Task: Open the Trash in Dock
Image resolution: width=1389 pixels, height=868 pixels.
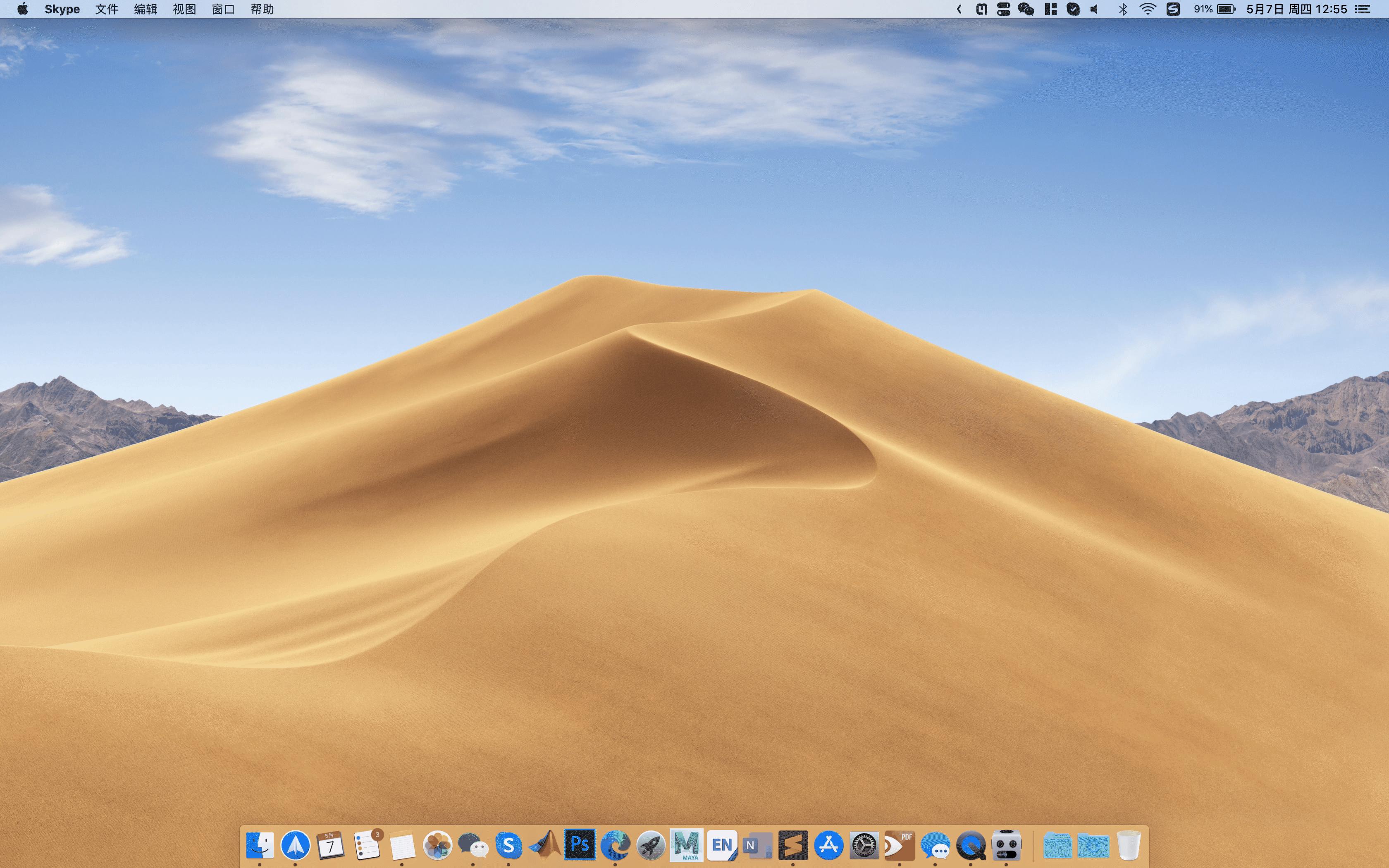Action: click(x=1129, y=845)
